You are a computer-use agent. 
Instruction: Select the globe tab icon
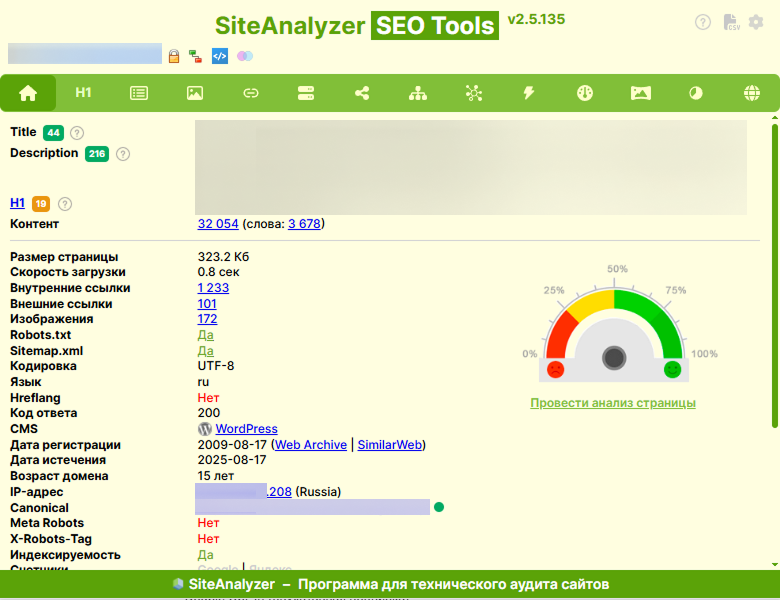click(x=752, y=93)
